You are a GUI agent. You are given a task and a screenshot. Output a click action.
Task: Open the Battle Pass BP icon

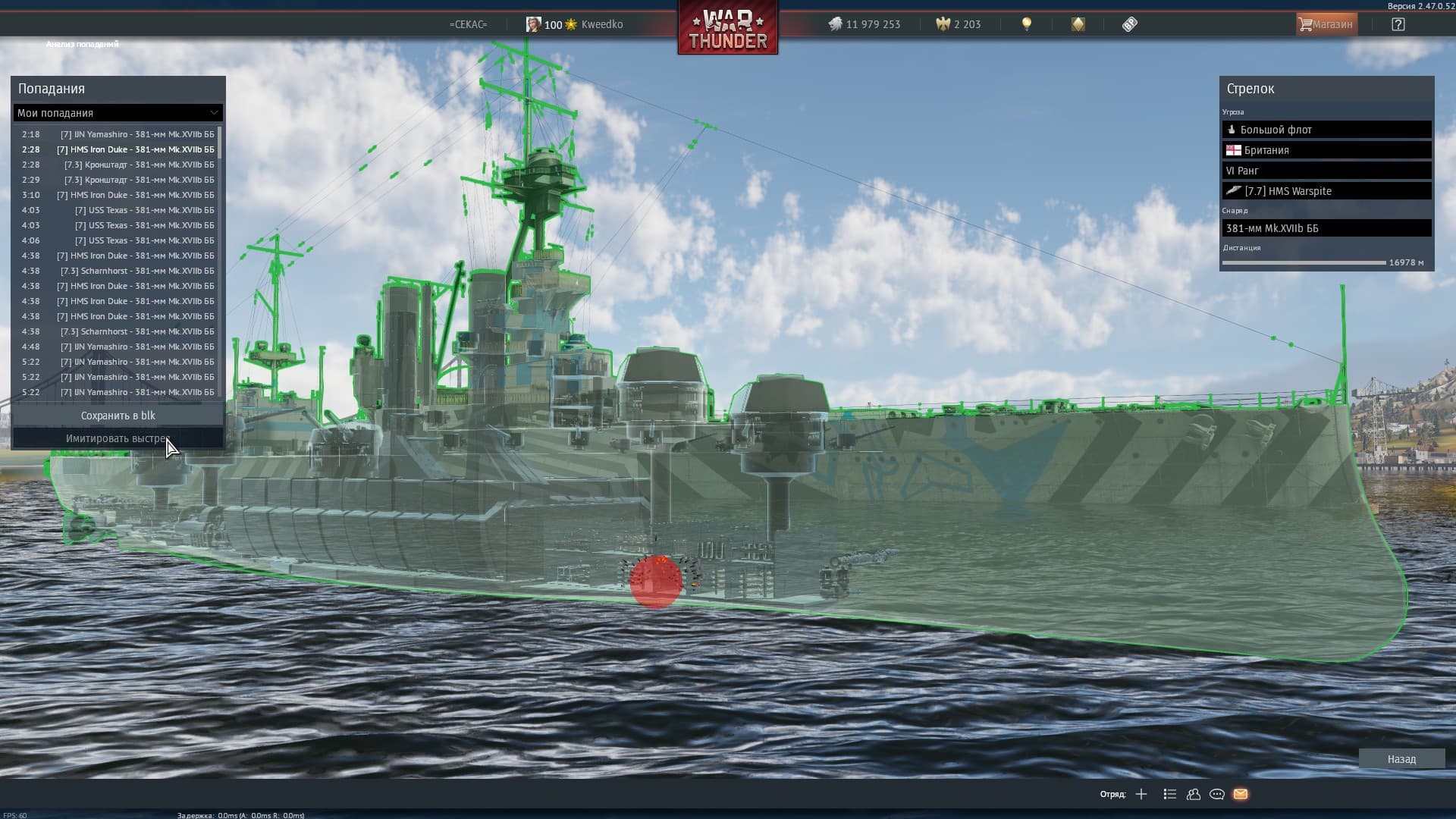(1130, 24)
